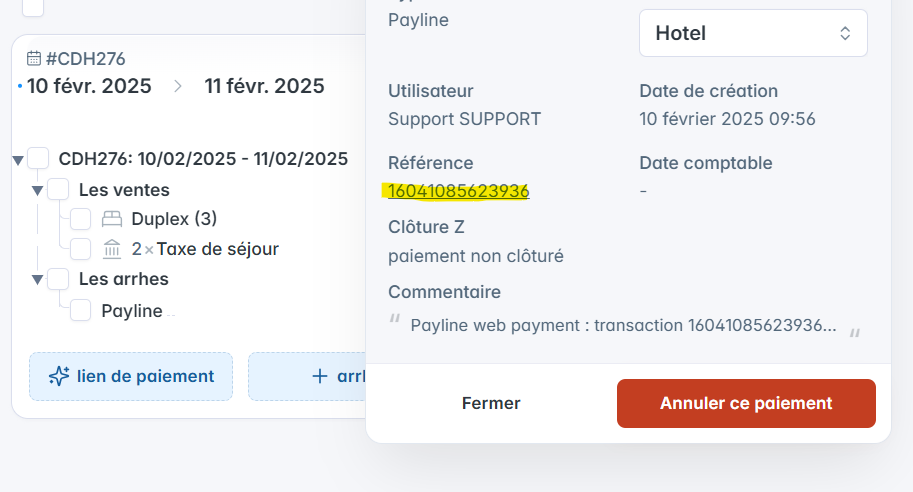Click Annuler ce paiement button
The height and width of the screenshot is (492, 913).
(x=746, y=403)
